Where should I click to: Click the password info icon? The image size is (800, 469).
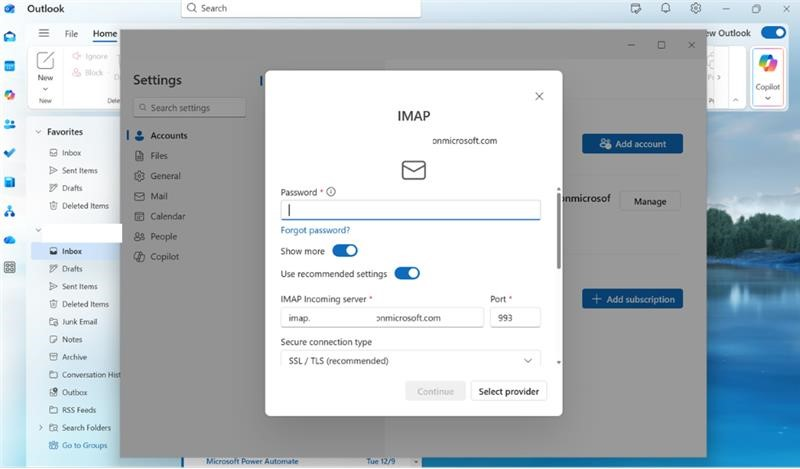[x=331, y=192]
